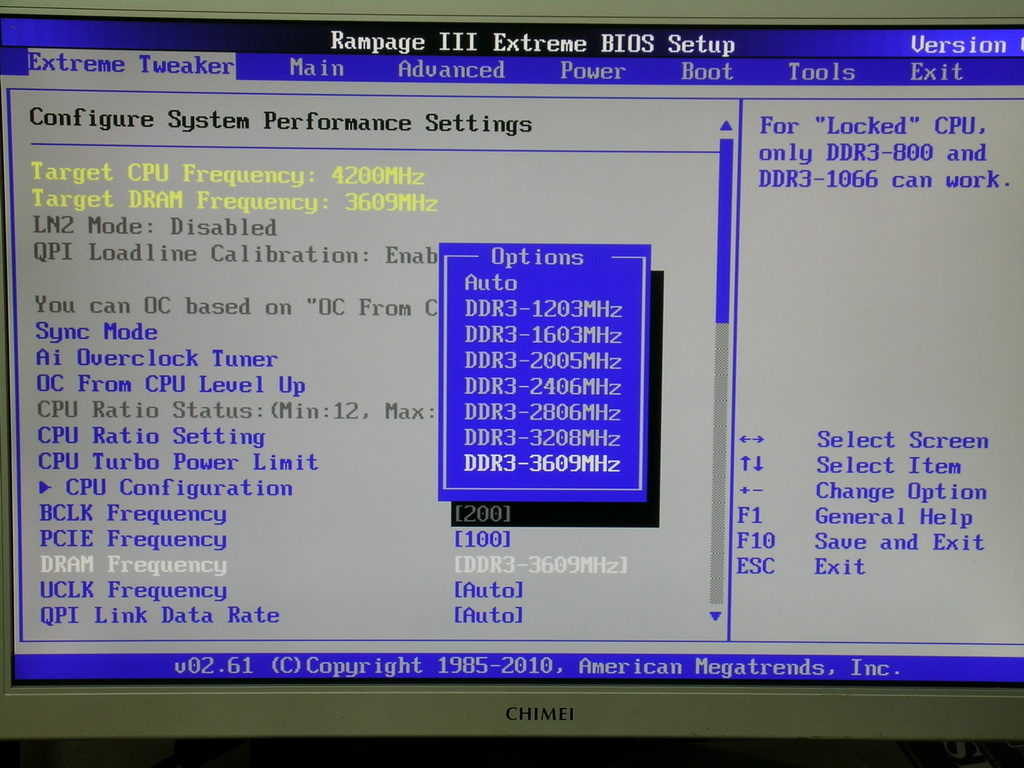Select the DRAM Frequency label

pyautogui.click(x=134, y=564)
